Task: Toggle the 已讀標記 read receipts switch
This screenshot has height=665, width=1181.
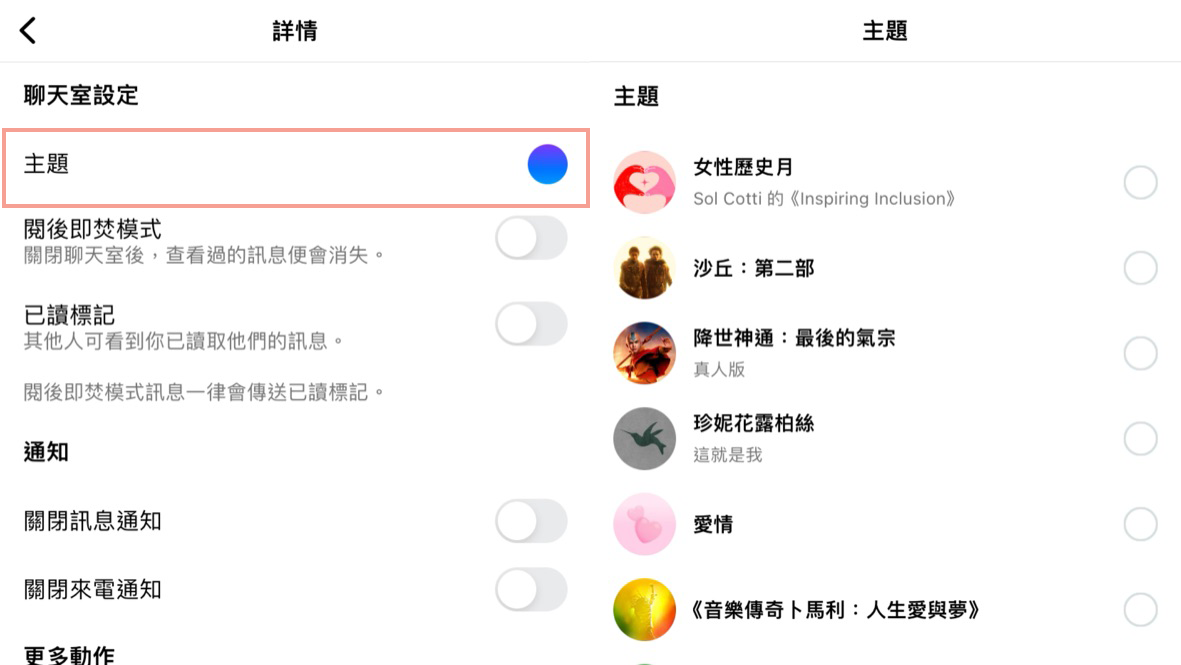Action: 531,324
